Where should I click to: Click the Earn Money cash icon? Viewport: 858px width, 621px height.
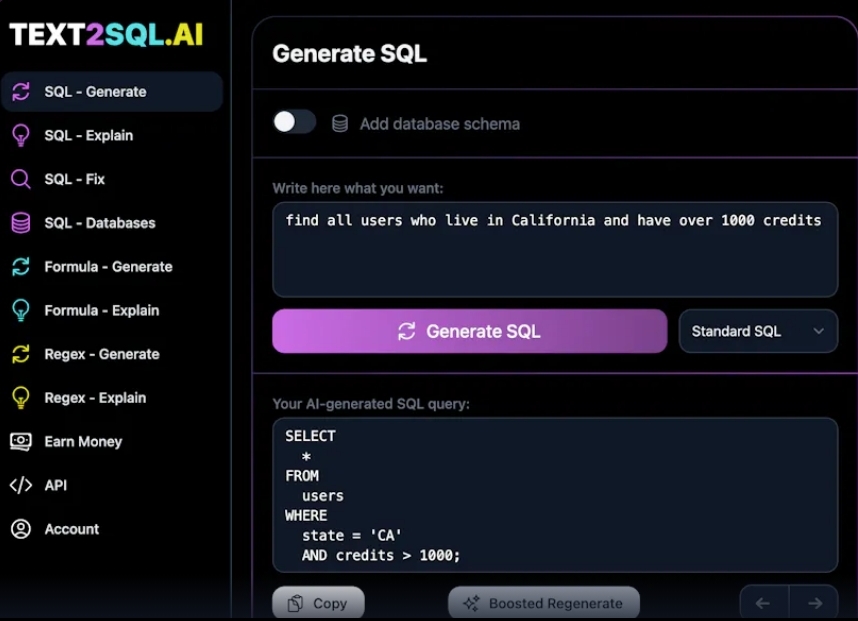(20, 441)
